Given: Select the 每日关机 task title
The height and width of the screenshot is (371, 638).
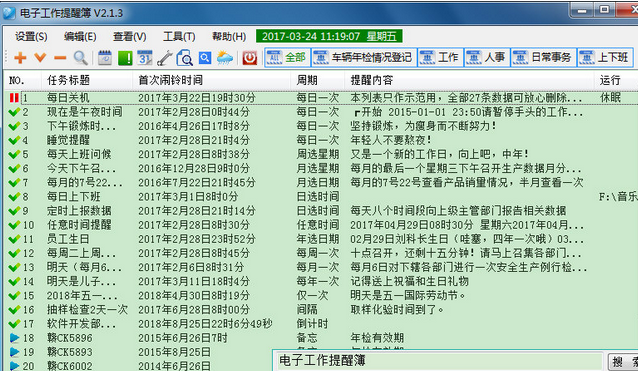Looking at the screenshot, I should [x=68, y=98].
